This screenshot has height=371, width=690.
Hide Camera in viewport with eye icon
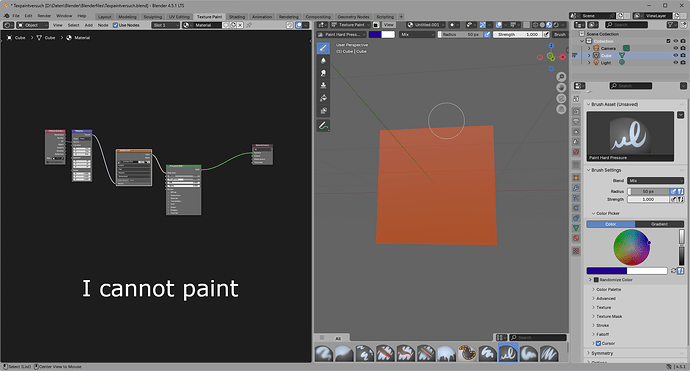675,48
